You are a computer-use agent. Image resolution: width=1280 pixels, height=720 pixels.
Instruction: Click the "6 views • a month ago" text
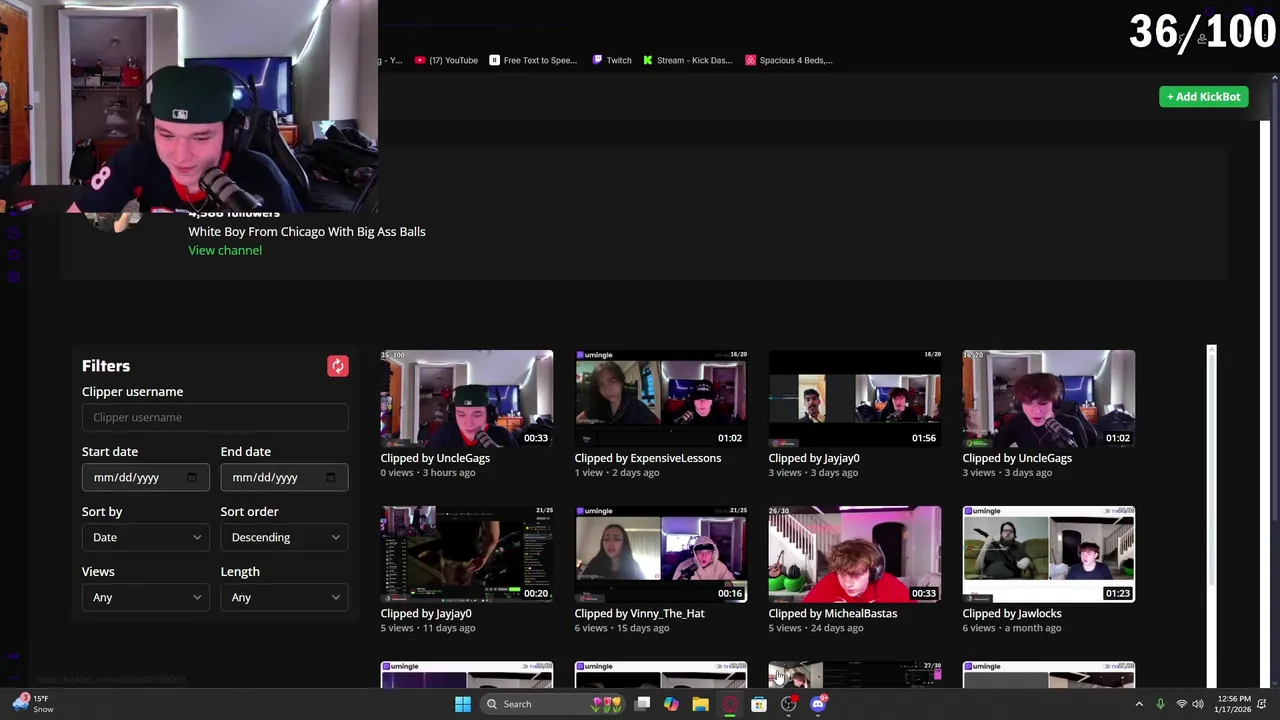pos(1011,628)
